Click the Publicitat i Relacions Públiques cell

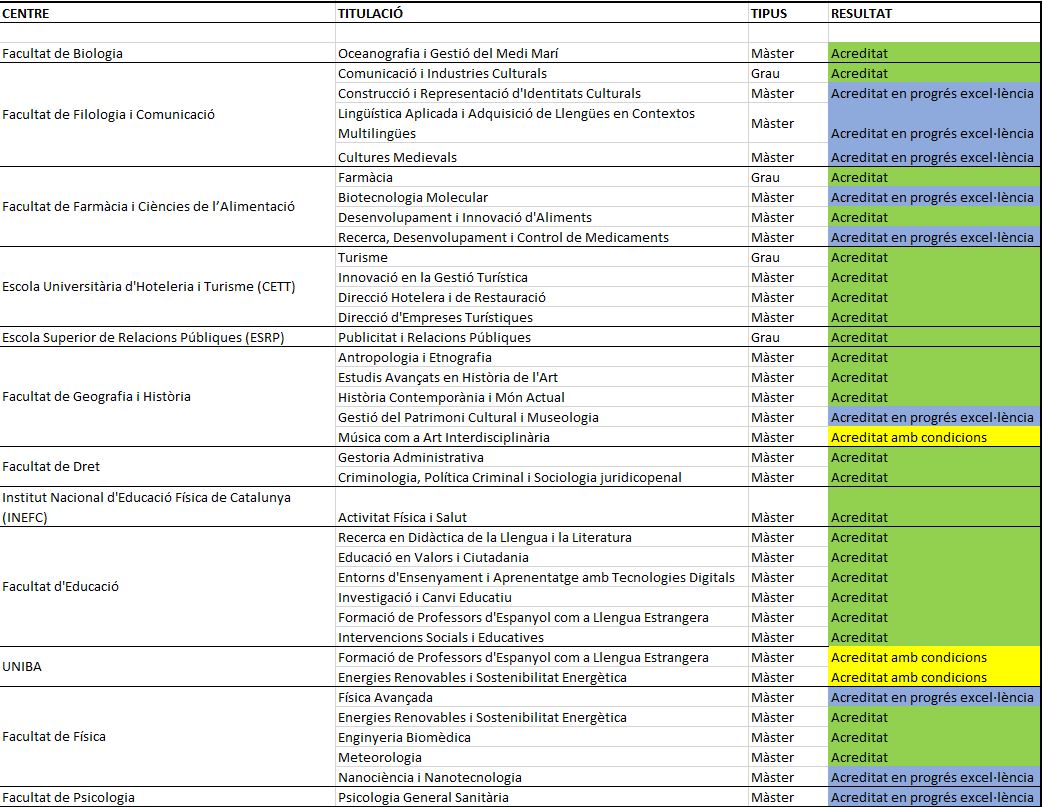(434, 337)
